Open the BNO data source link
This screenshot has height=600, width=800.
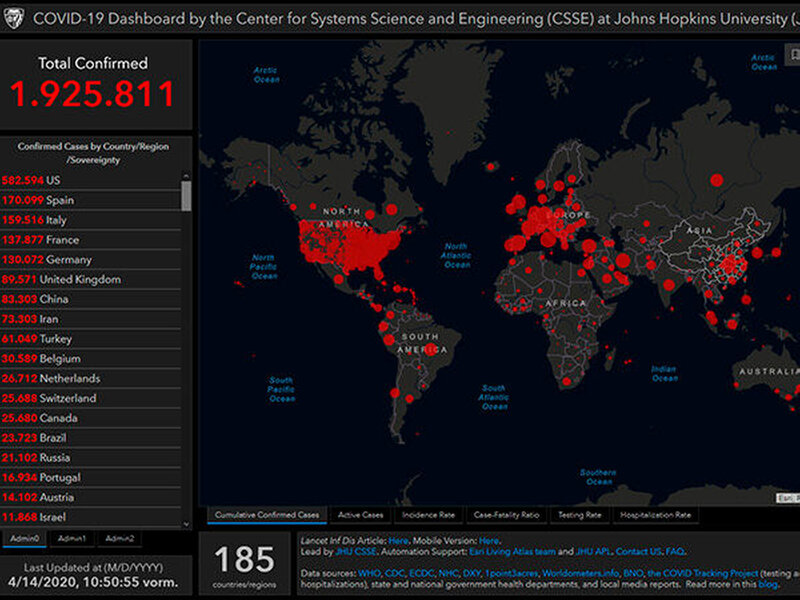coord(633,573)
